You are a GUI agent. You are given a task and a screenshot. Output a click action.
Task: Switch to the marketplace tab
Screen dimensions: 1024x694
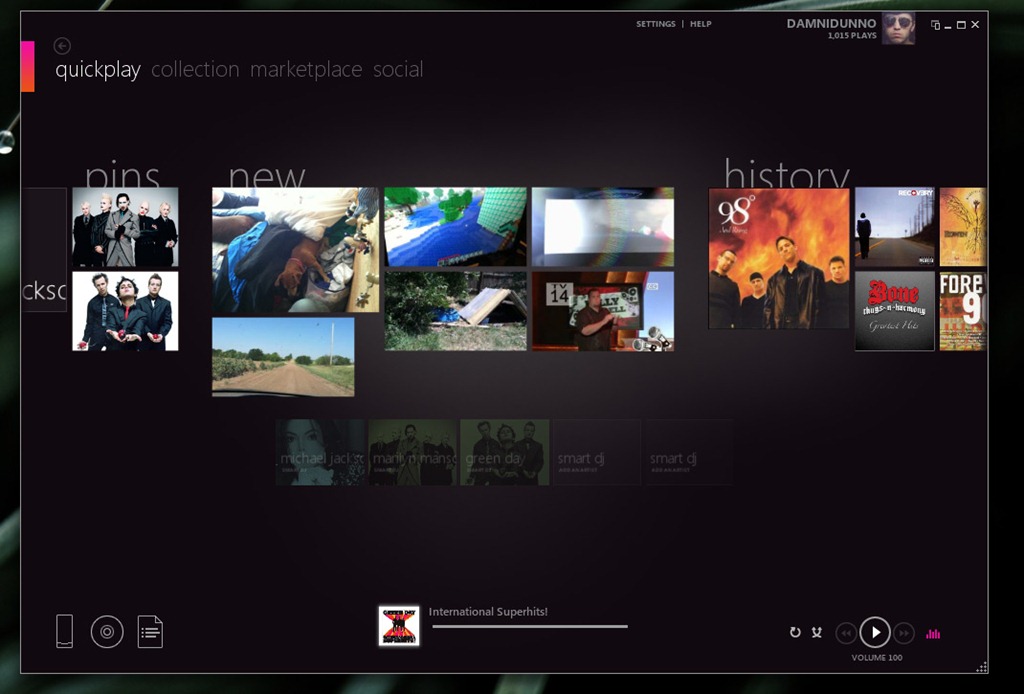306,70
